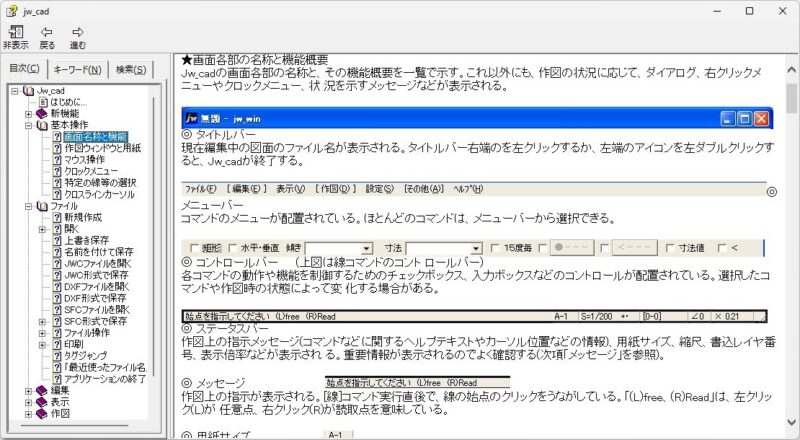Collapse the 基本操作 tree node
Image resolution: width=800 pixels, height=440 pixels.
pos(29,125)
